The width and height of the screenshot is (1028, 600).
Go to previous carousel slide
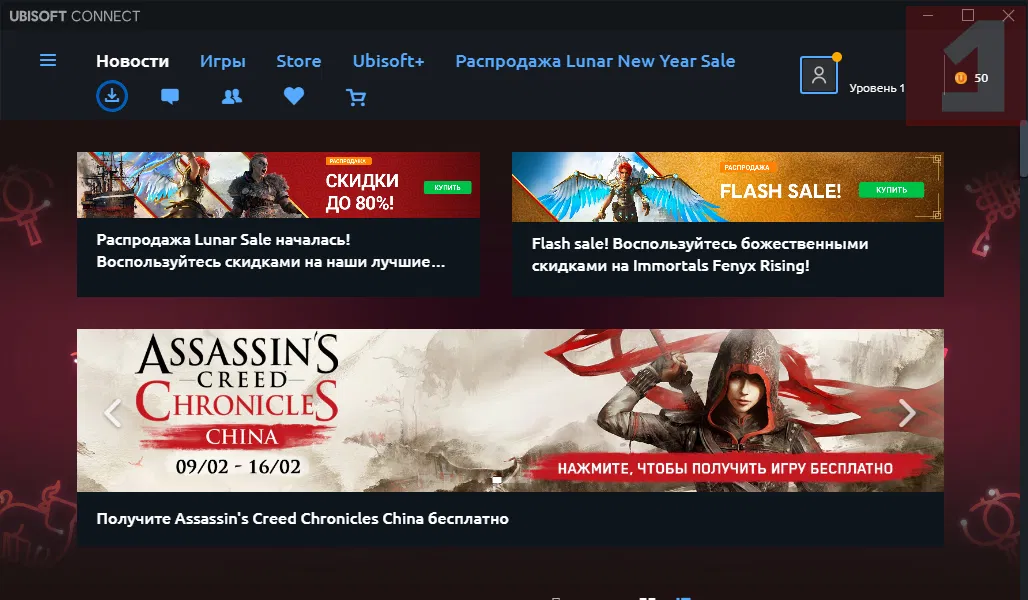tap(113, 413)
